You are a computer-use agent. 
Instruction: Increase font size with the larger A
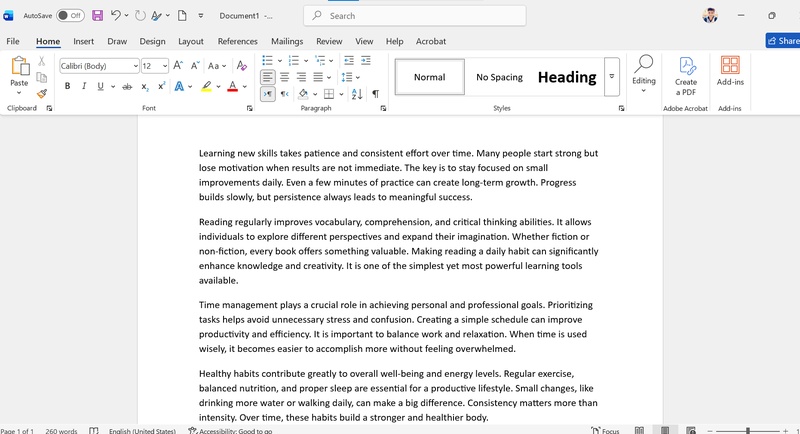point(178,66)
